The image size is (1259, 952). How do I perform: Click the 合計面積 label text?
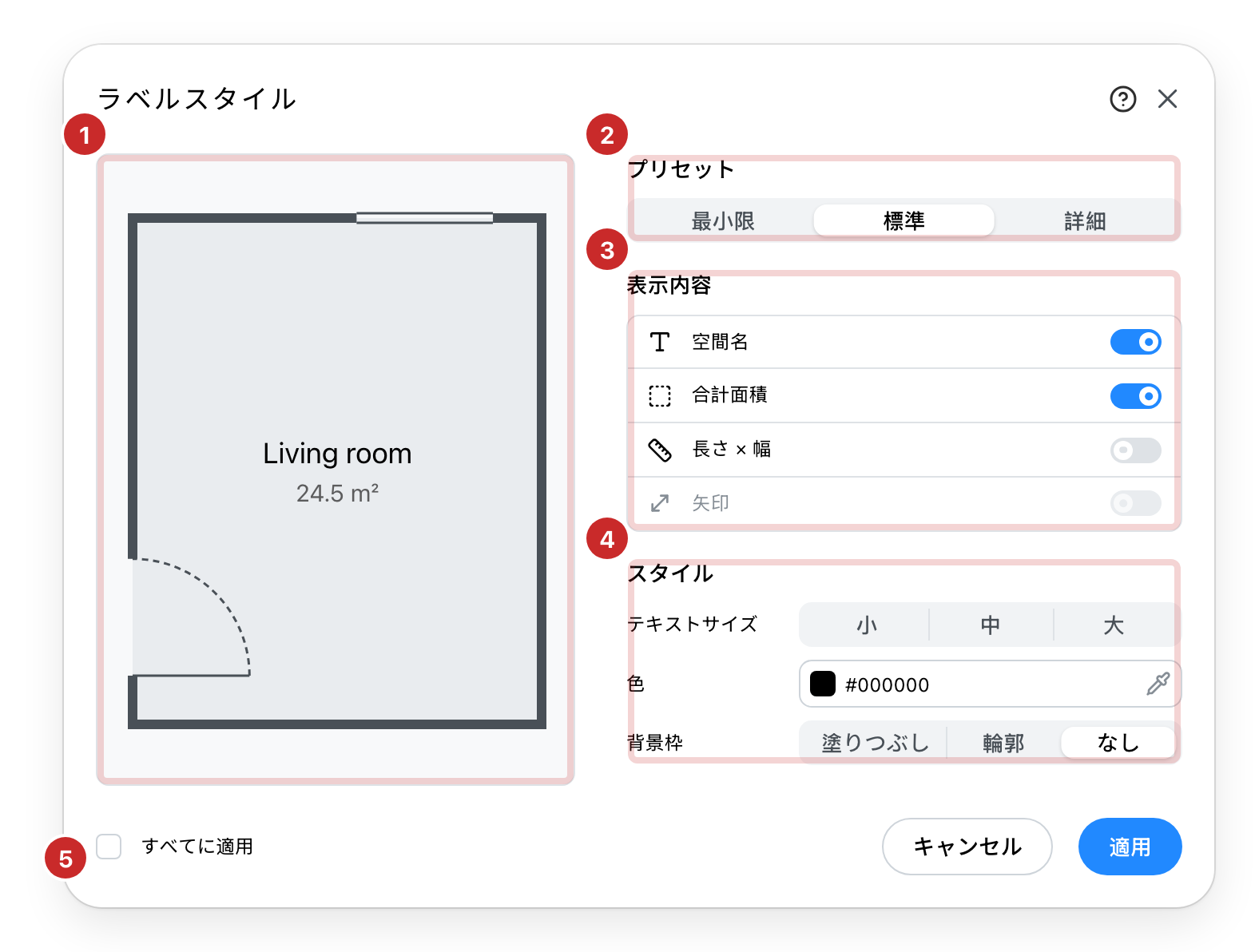(729, 395)
